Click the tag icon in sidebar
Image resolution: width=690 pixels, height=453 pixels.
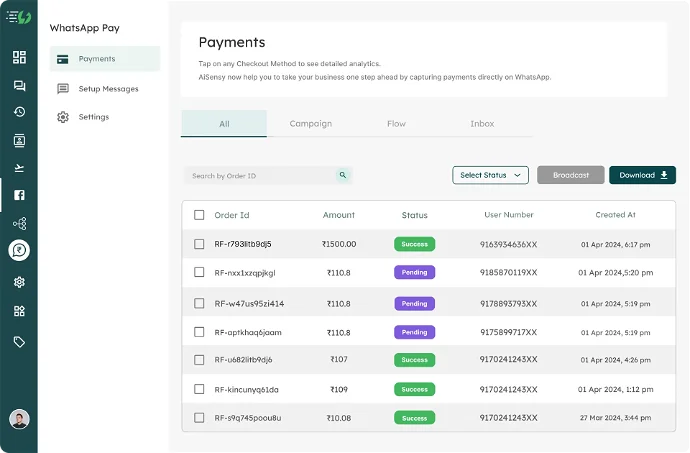click(x=19, y=341)
